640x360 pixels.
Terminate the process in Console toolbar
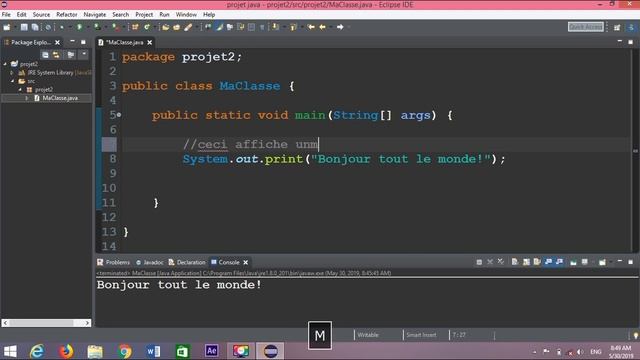(x=479, y=262)
